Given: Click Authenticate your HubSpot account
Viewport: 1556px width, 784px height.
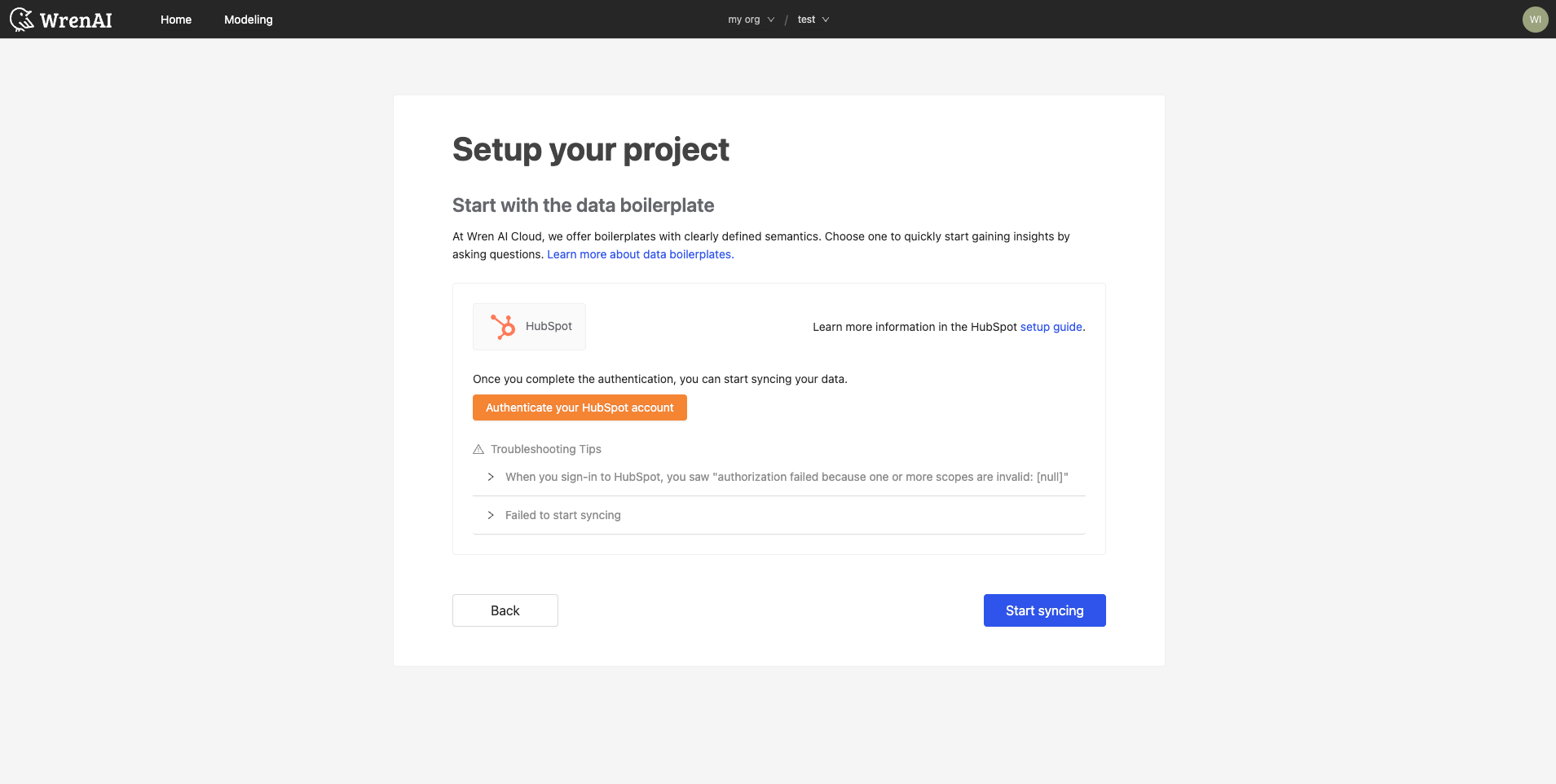Looking at the screenshot, I should click(580, 407).
